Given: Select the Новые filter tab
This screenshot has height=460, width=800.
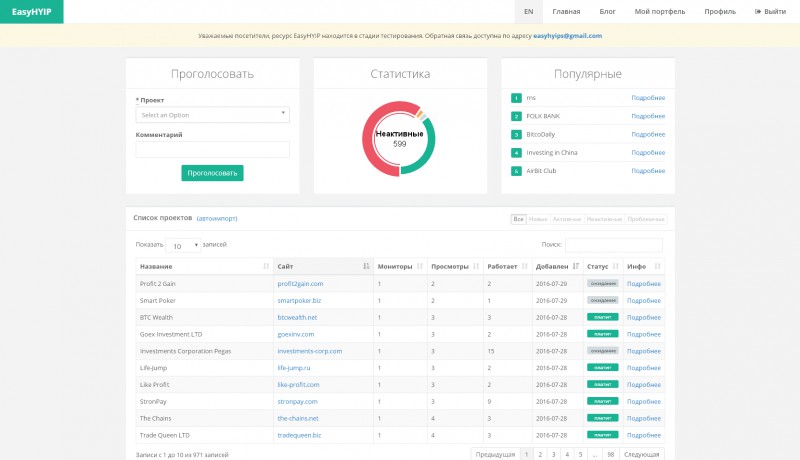Looking at the screenshot, I should [538, 219].
